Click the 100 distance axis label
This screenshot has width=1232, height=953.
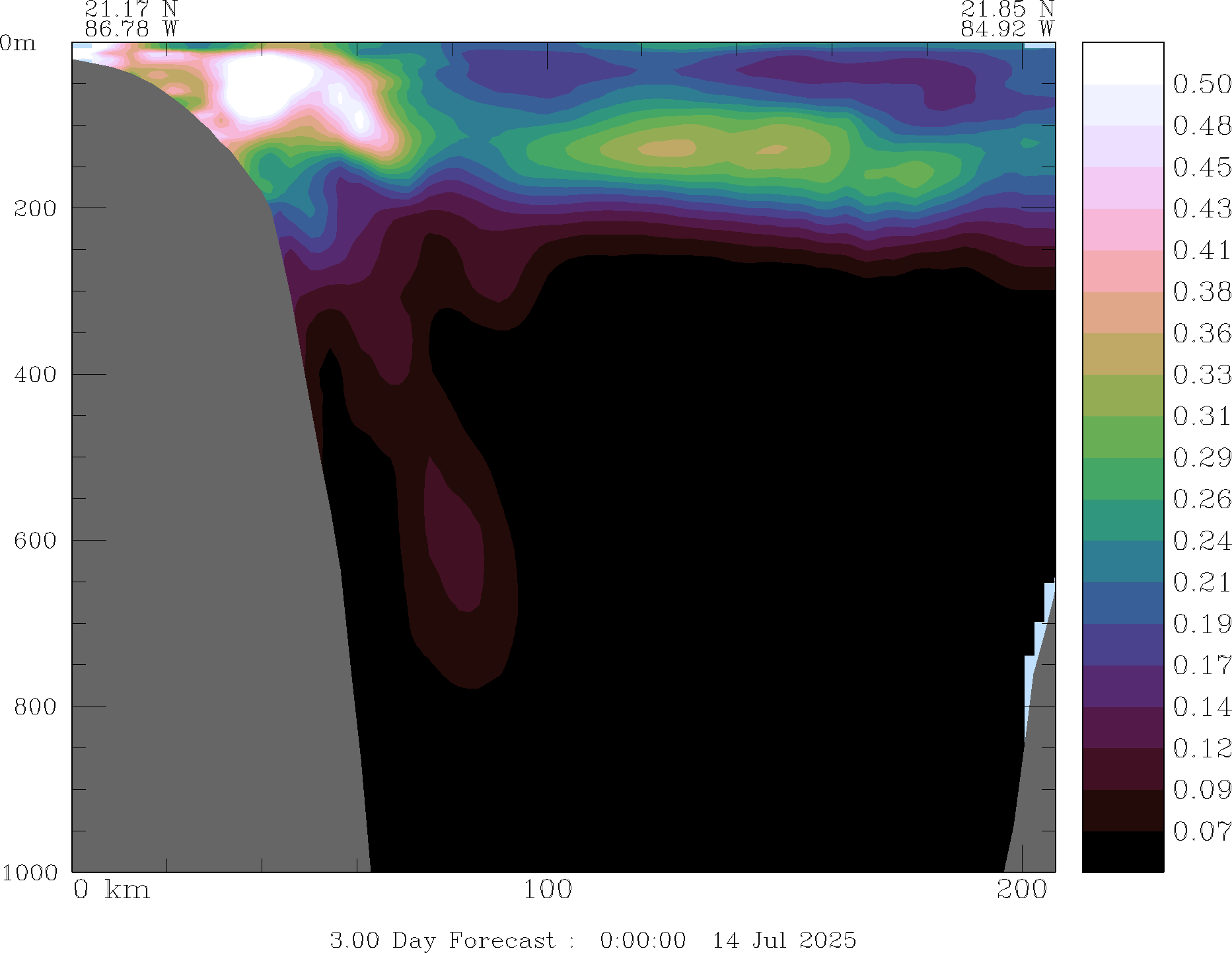[547, 890]
